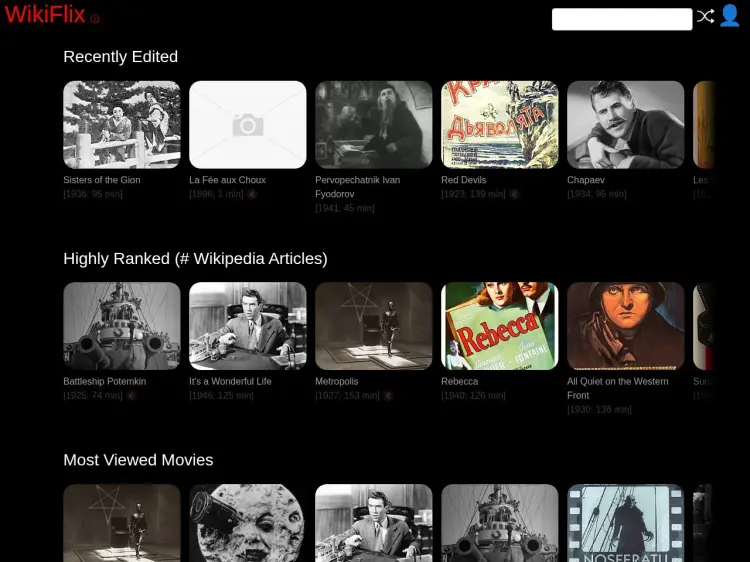Click the [1946; 125 min] metadata text
The width and height of the screenshot is (750, 562).
[221, 396]
